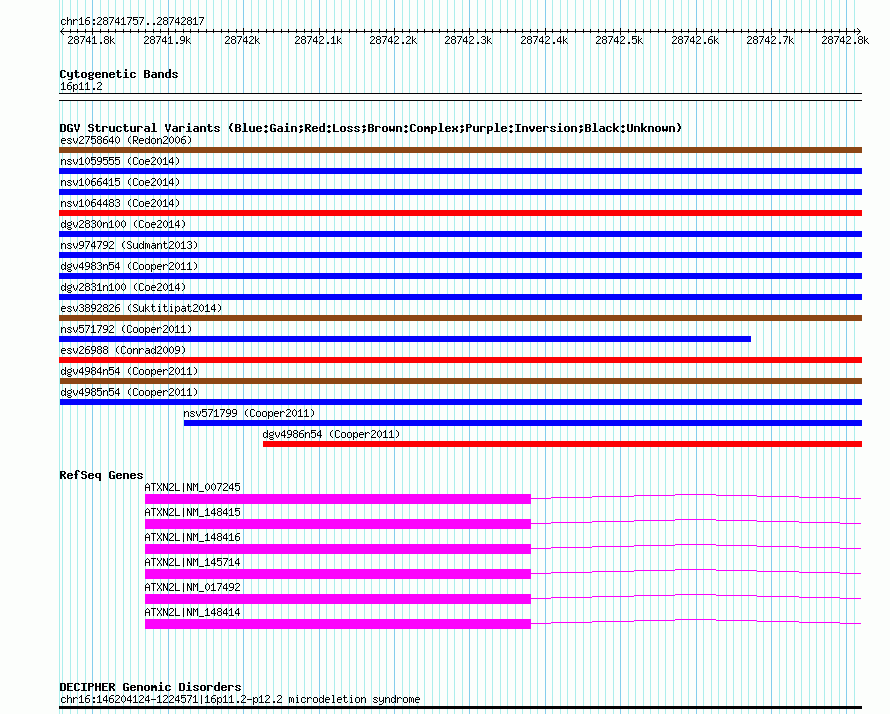Open the ATXN2L|NM_007245 transcript label
Screen dimensions: 890x714
click(192, 488)
